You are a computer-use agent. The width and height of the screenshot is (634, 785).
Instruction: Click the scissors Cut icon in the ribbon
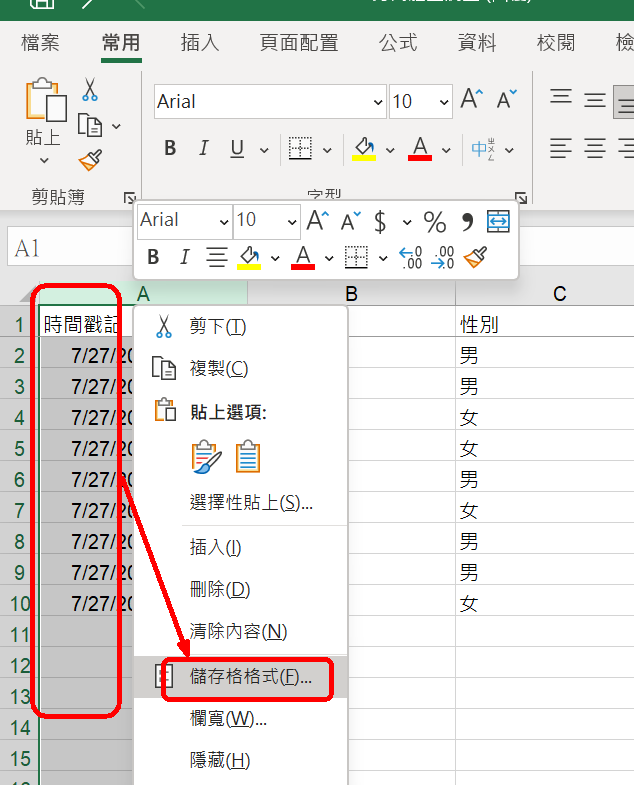coord(90,90)
